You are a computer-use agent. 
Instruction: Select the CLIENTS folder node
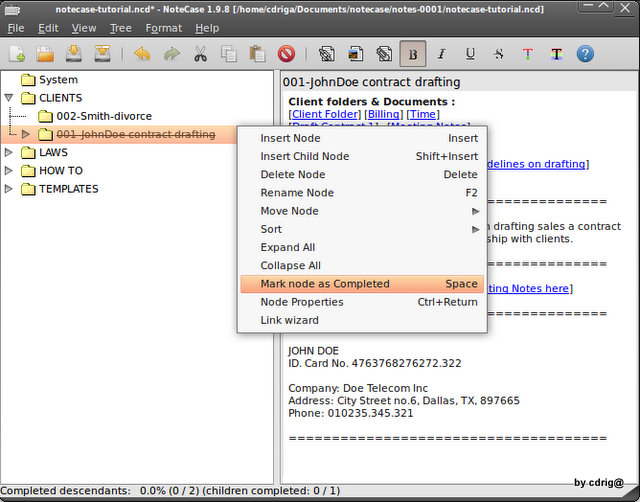(x=60, y=98)
